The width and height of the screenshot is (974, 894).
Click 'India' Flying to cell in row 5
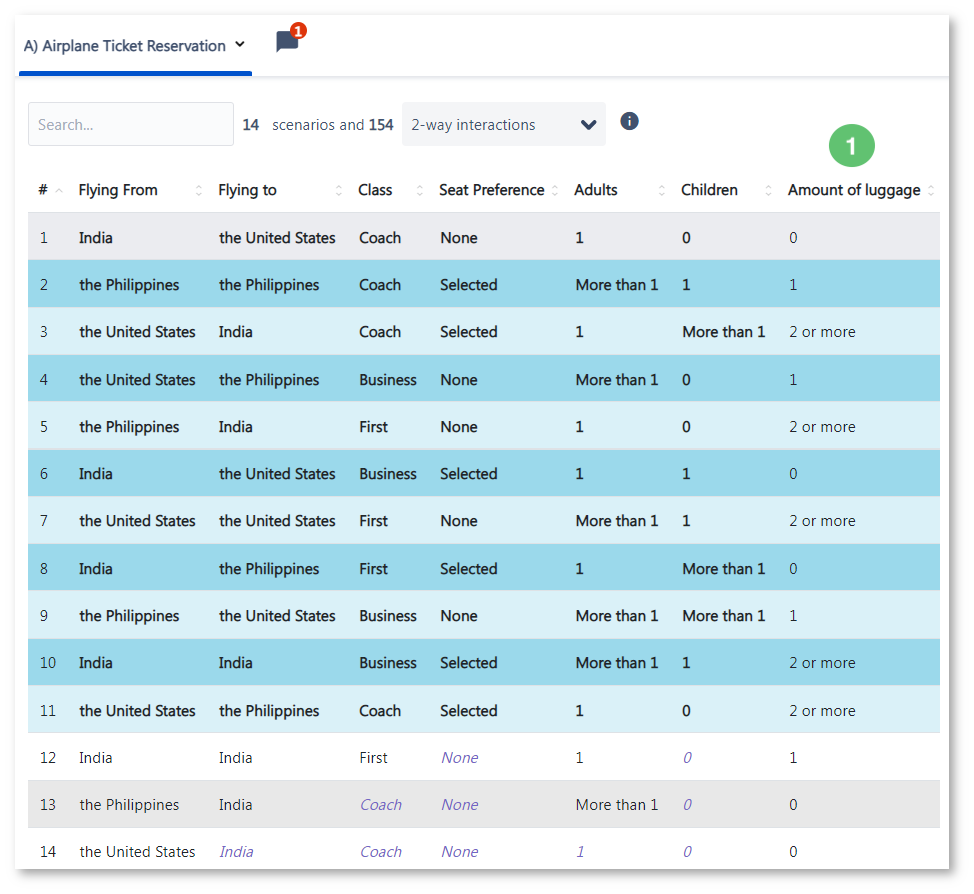[x=235, y=427]
